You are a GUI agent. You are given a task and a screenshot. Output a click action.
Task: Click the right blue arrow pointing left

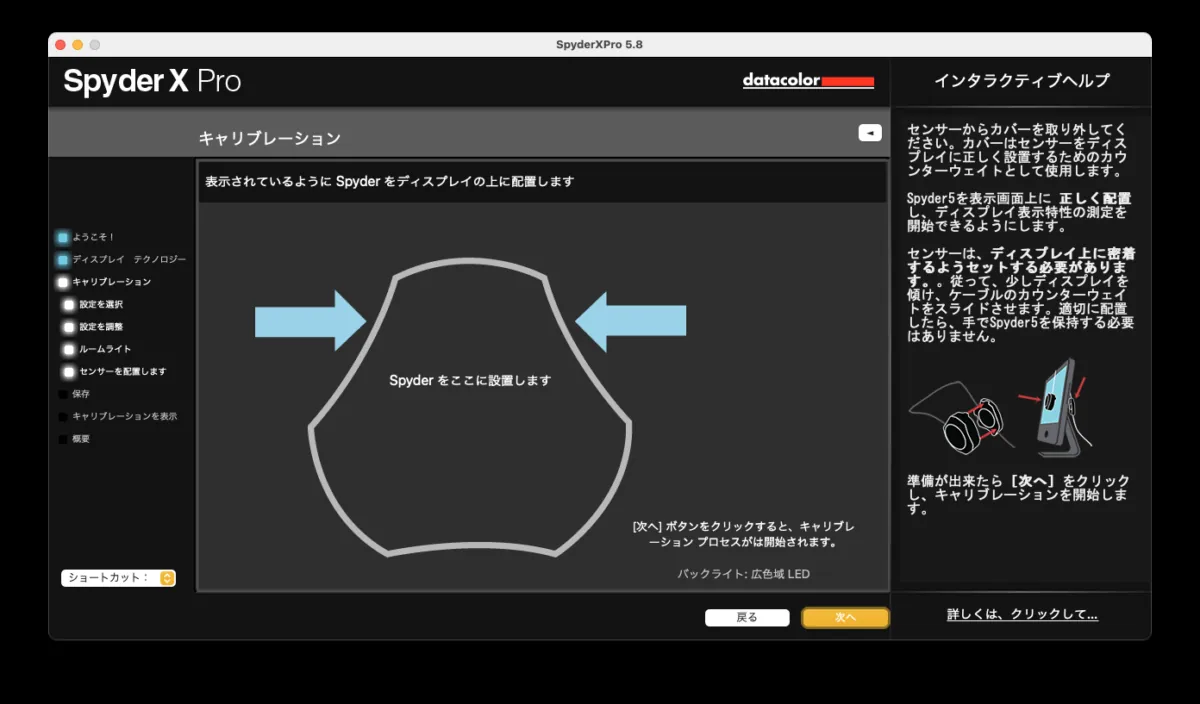point(631,321)
